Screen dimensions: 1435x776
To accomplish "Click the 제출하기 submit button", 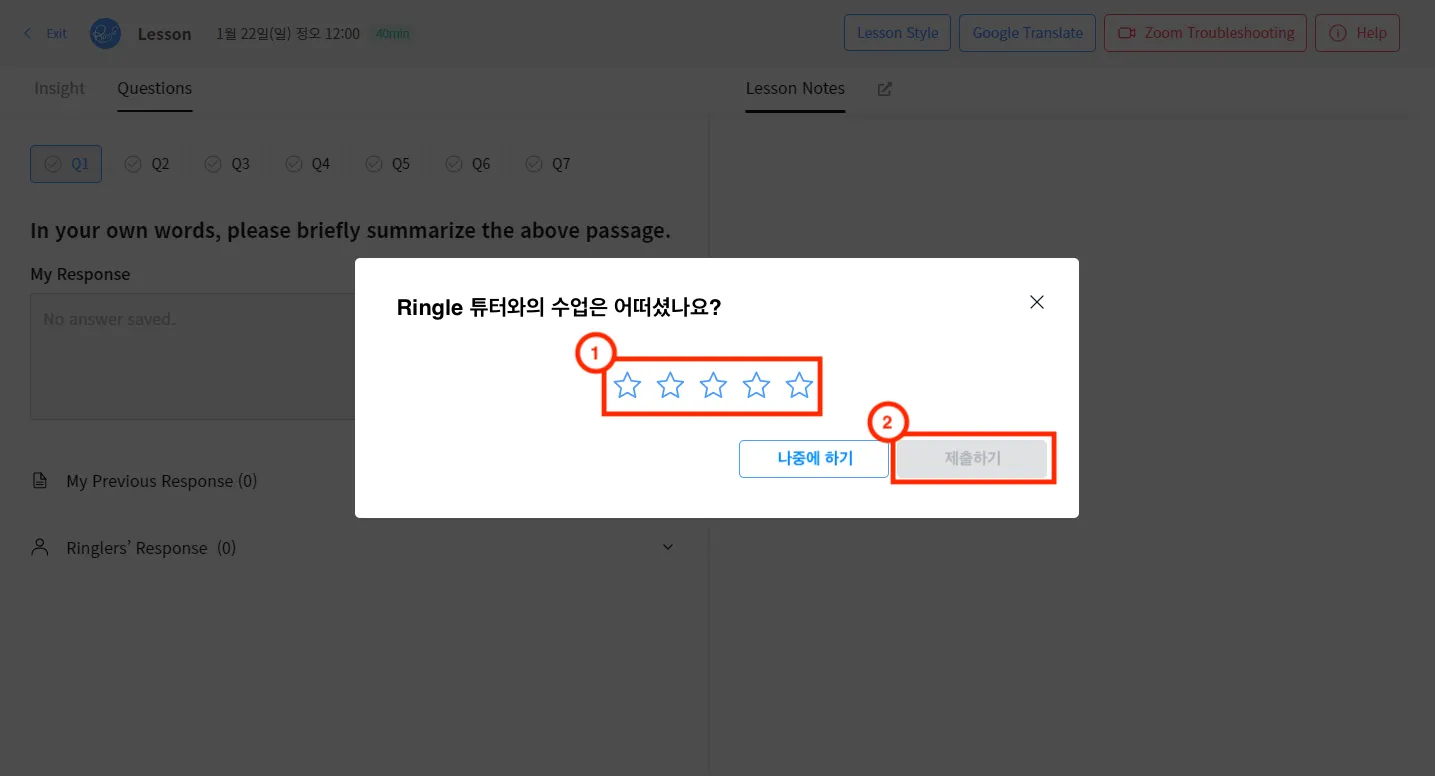I will pos(972,459).
